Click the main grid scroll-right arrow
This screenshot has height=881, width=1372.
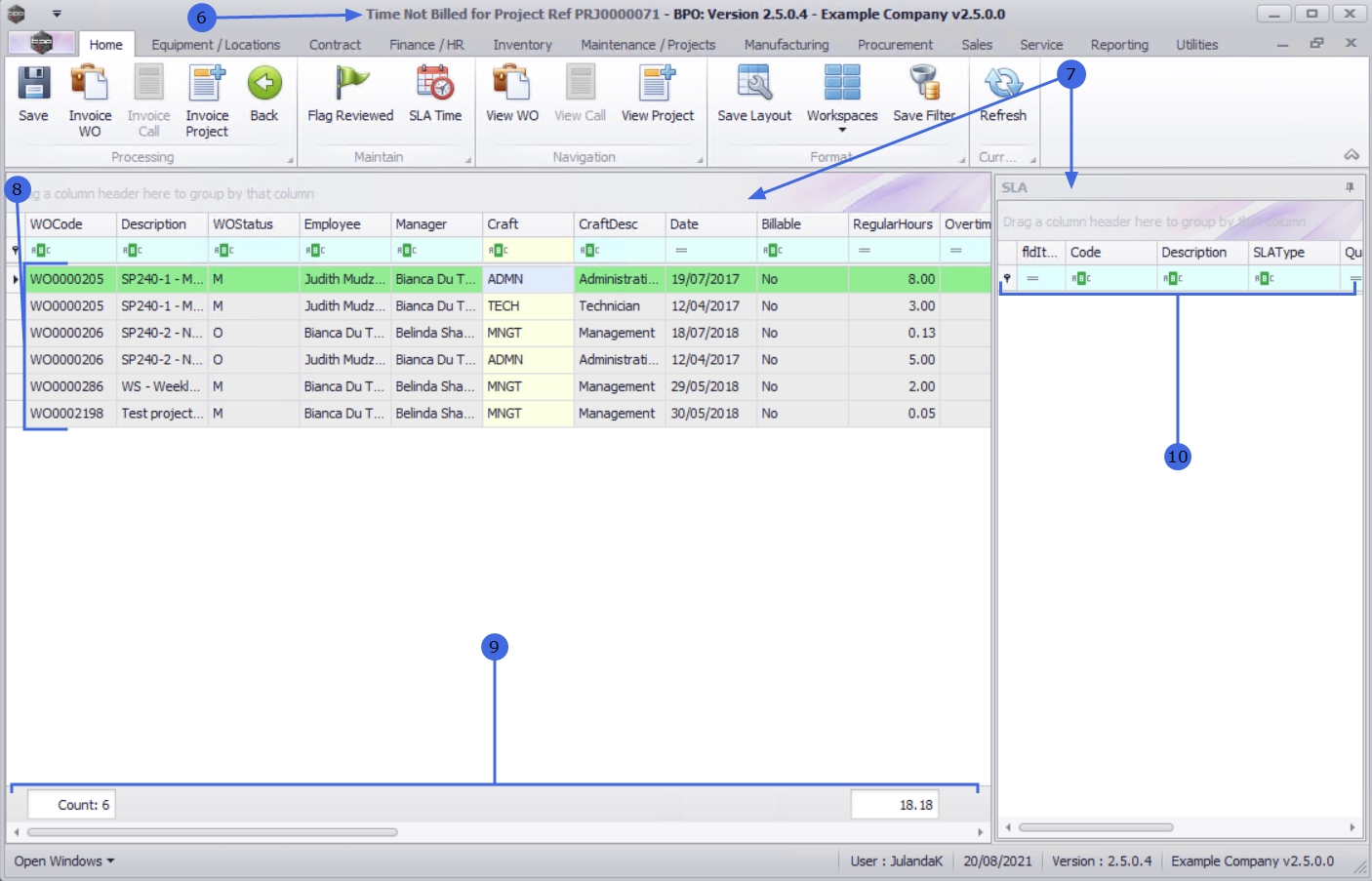(x=981, y=832)
